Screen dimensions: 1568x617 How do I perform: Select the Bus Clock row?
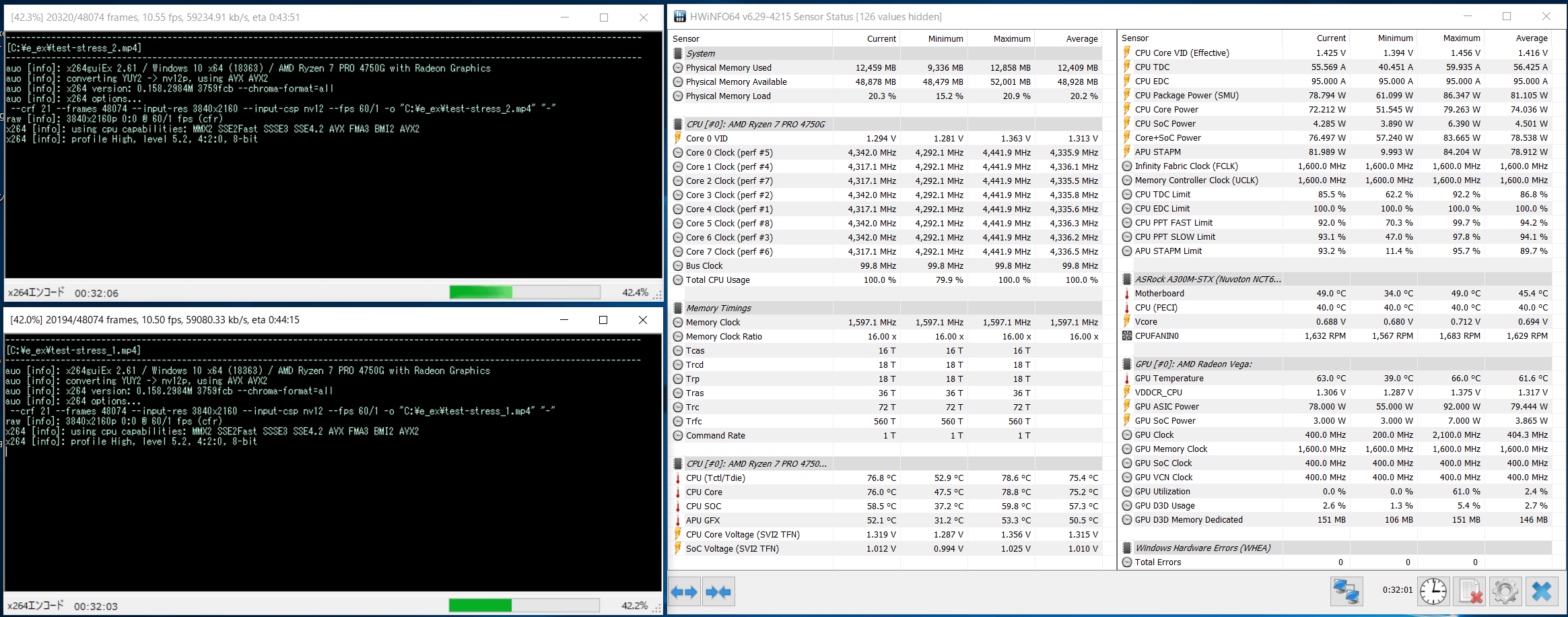[887, 265]
